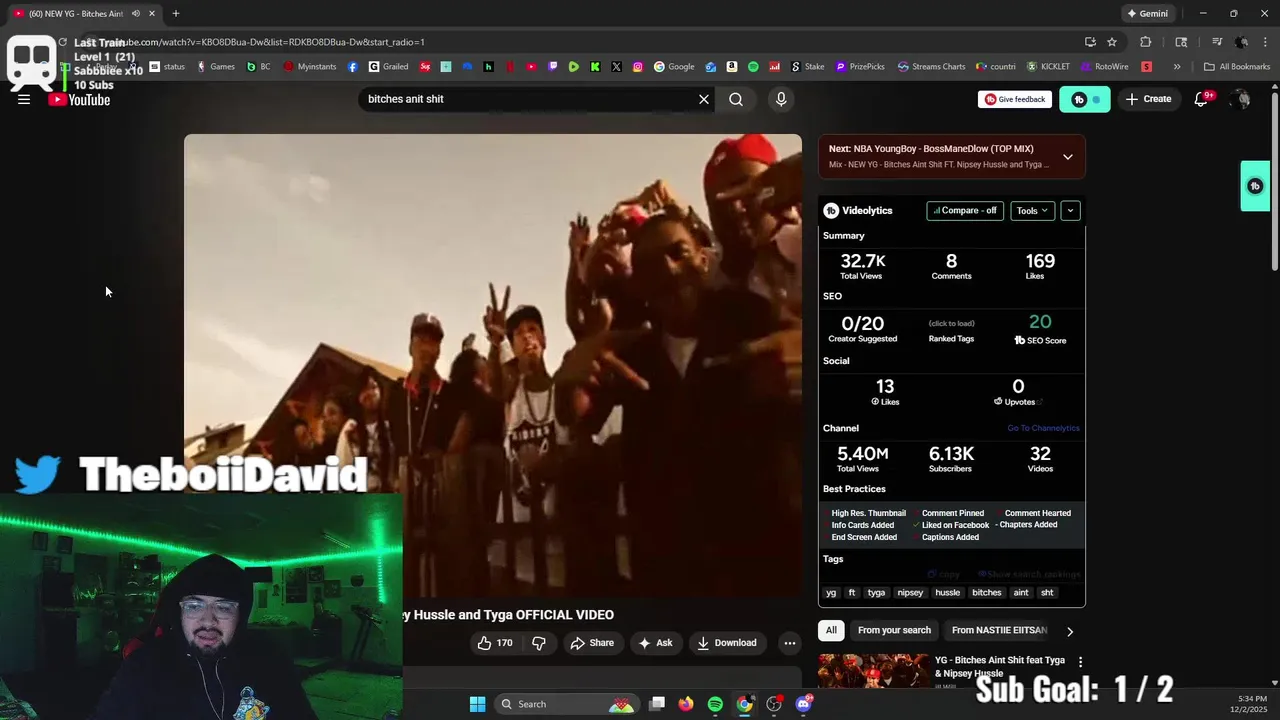Image resolution: width=1280 pixels, height=720 pixels.
Task: Start voice search with the microphone
Action: 781,99
